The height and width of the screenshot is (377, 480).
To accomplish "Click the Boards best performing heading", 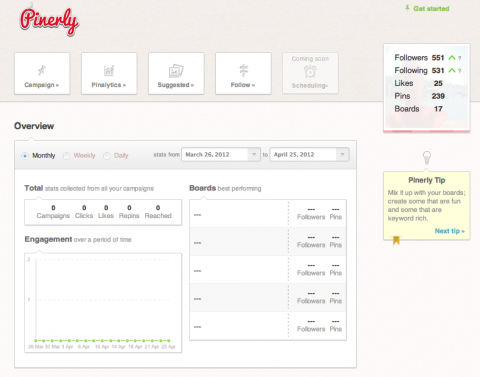I will (225, 188).
